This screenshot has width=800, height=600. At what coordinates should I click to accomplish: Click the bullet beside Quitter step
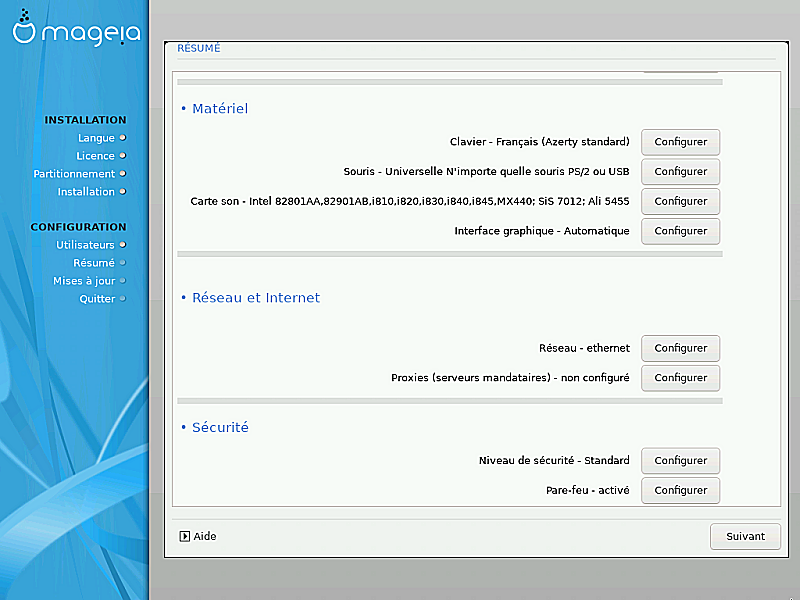(123, 299)
